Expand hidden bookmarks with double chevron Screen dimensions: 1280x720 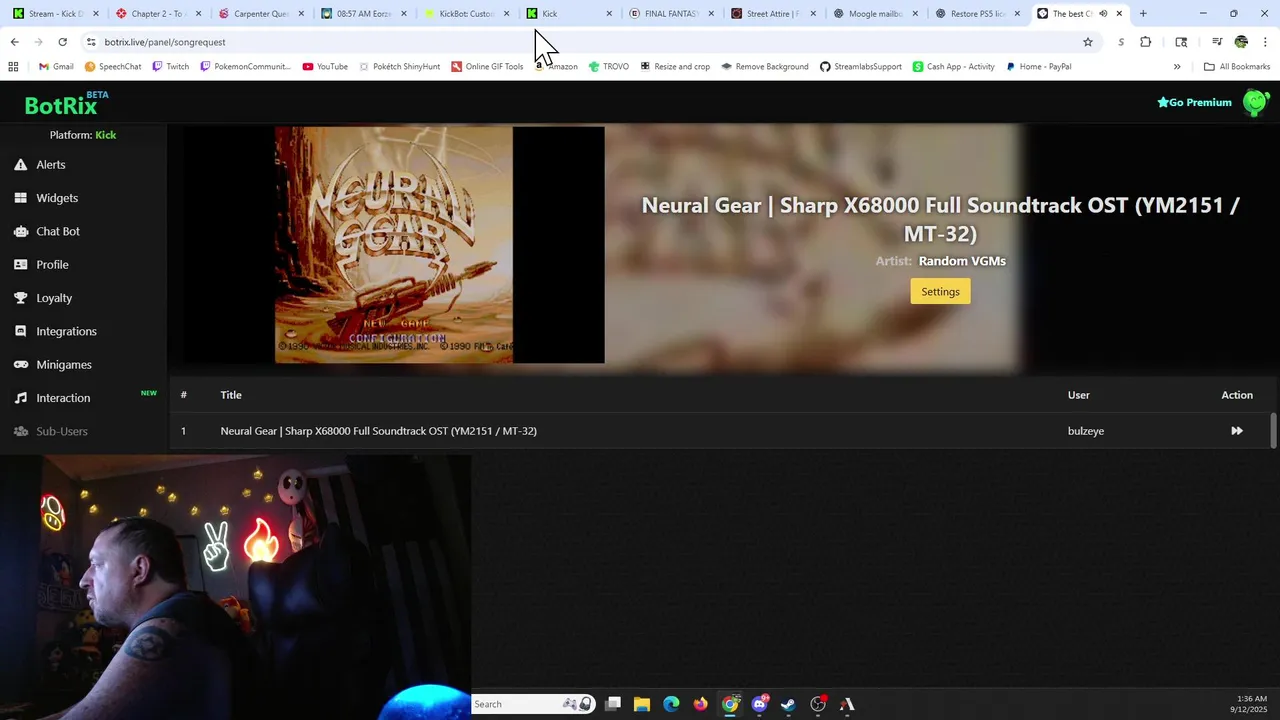pyautogui.click(x=1177, y=67)
